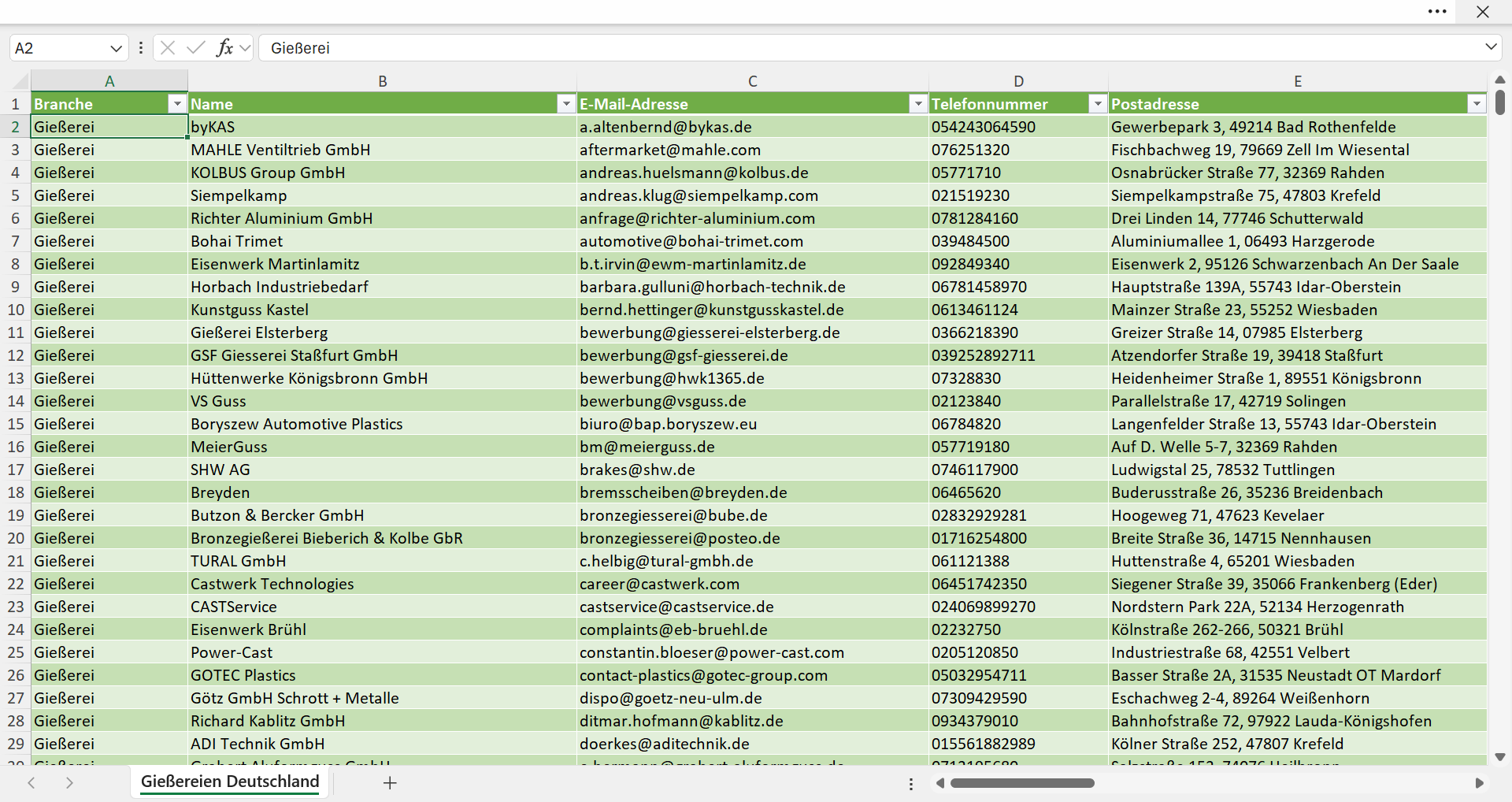Select row 27 header
The image size is (1512, 802).
[x=16, y=698]
